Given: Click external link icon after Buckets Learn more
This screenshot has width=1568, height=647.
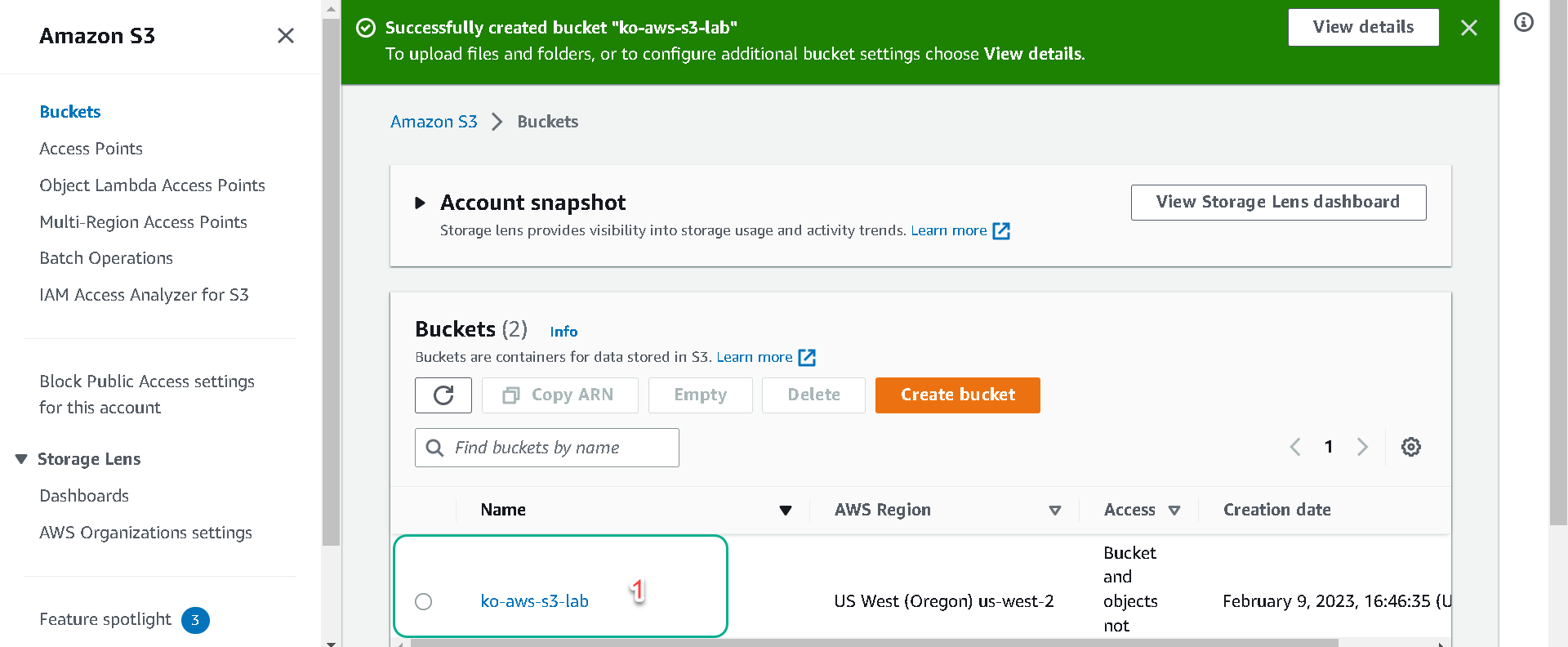Looking at the screenshot, I should (807, 358).
